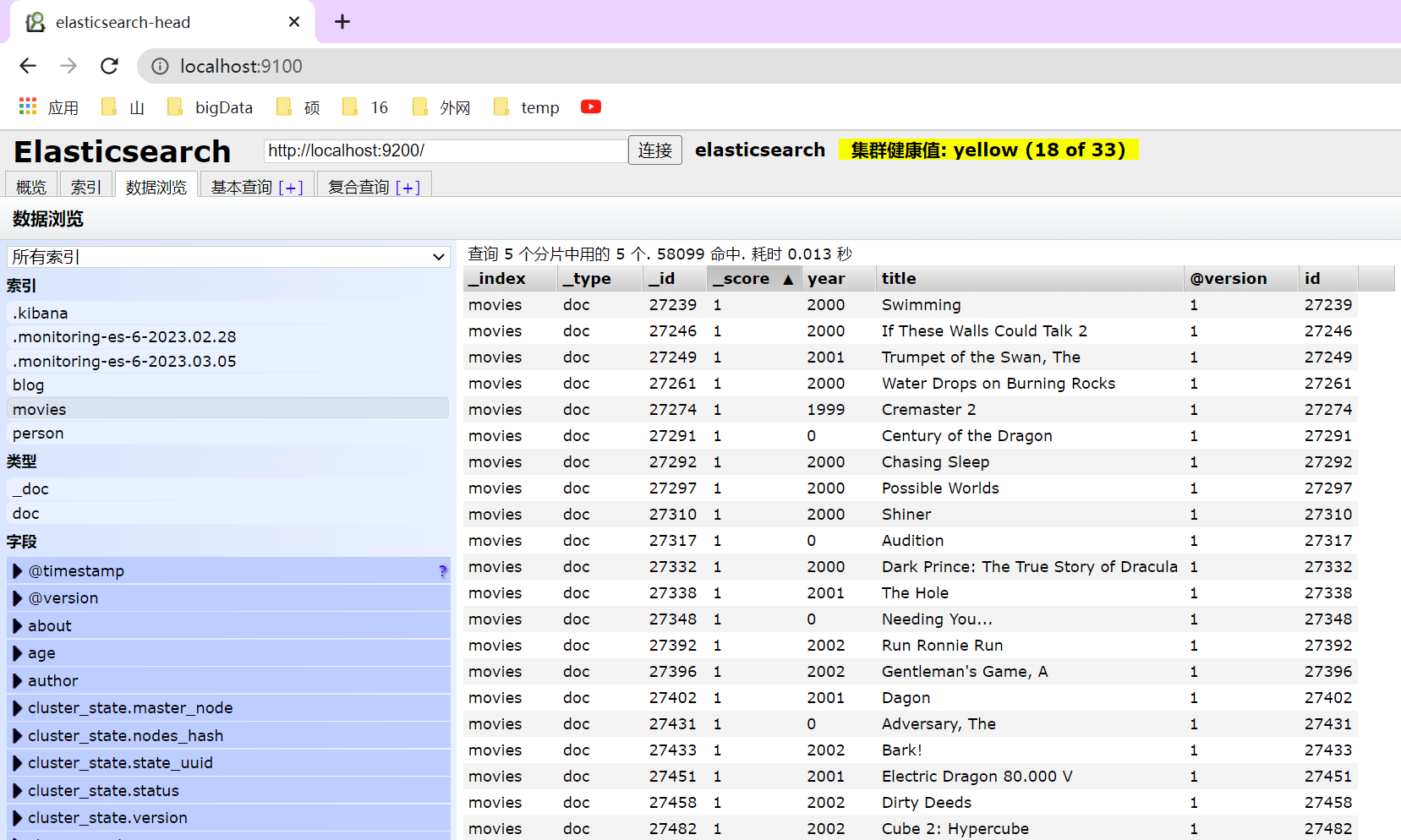Expand the cluster_state.master_node field
Image resolution: width=1401 pixels, height=840 pixels.
[18, 708]
